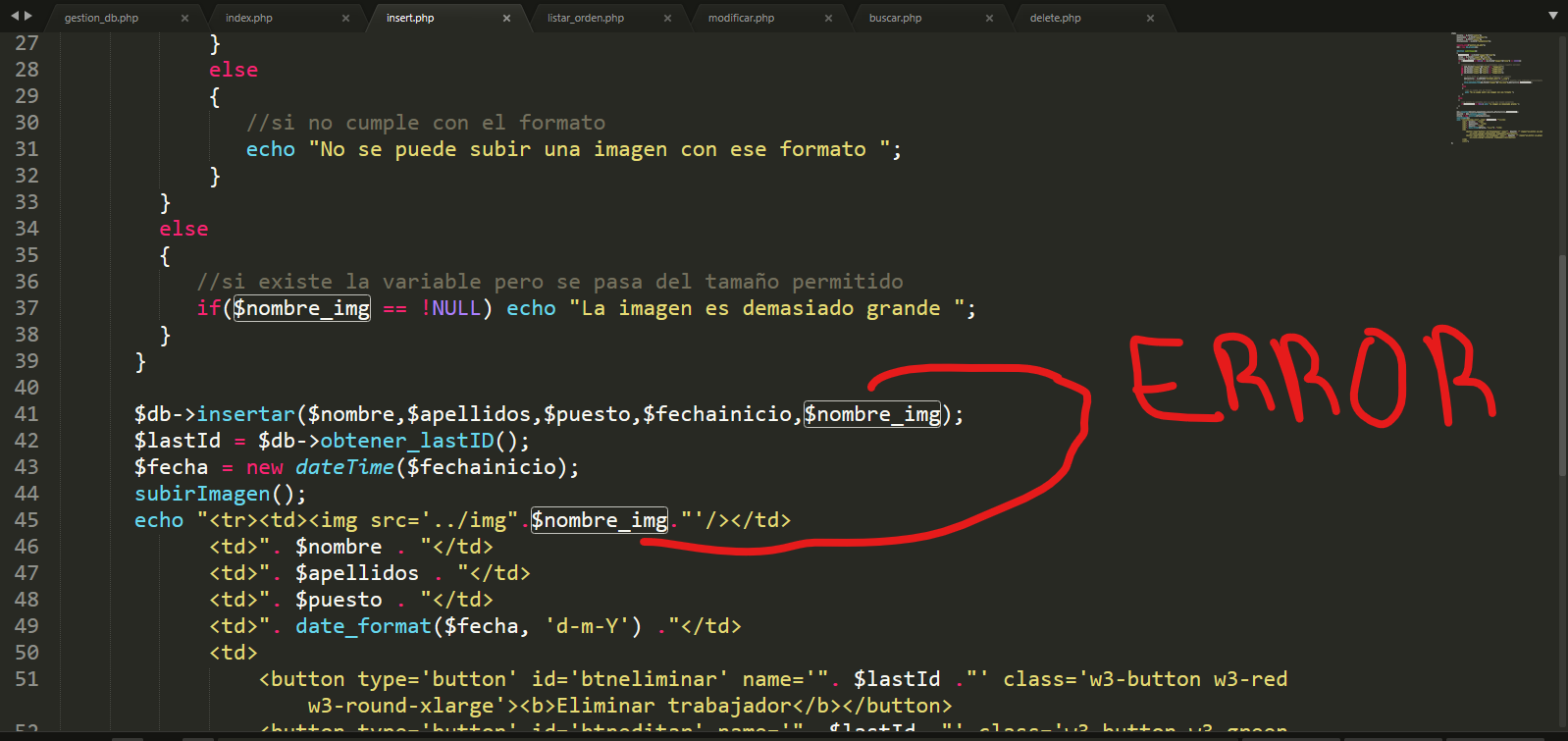The image size is (1568, 741).
Task: Click the '!NULL' token on line 37
Action: pyautogui.click(x=450, y=308)
